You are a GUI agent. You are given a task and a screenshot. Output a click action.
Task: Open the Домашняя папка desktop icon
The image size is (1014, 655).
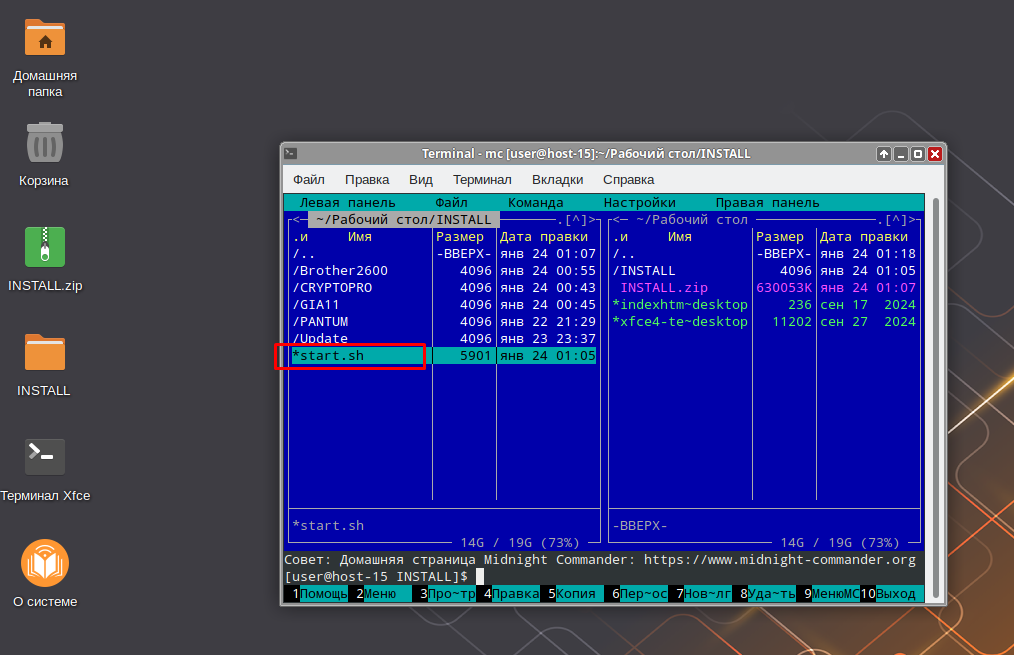(45, 38)
